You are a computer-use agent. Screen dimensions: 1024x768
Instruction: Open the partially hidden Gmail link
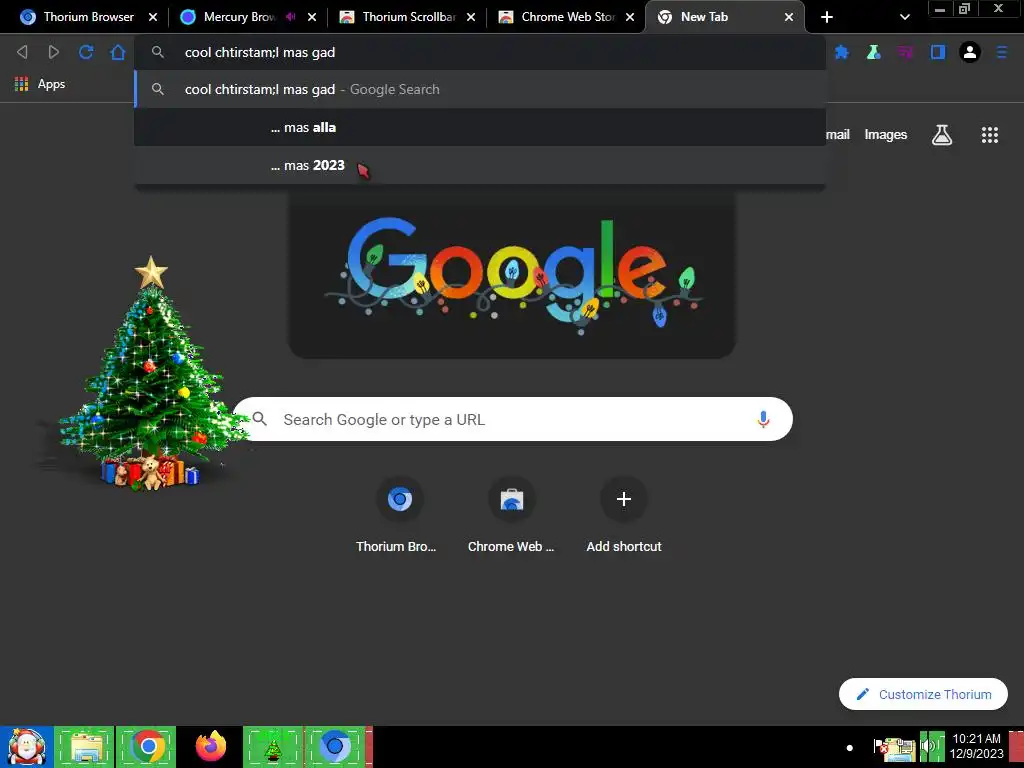tap(838, 135)
